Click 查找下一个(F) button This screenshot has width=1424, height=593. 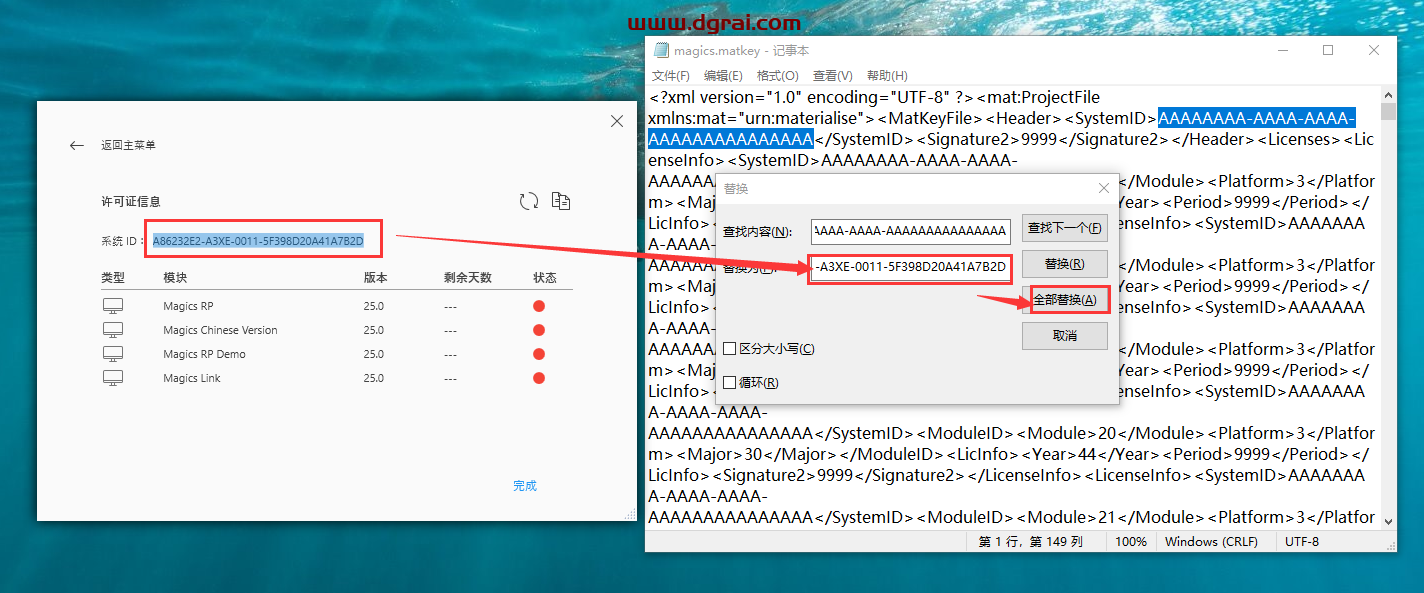tap(1064, 228)
